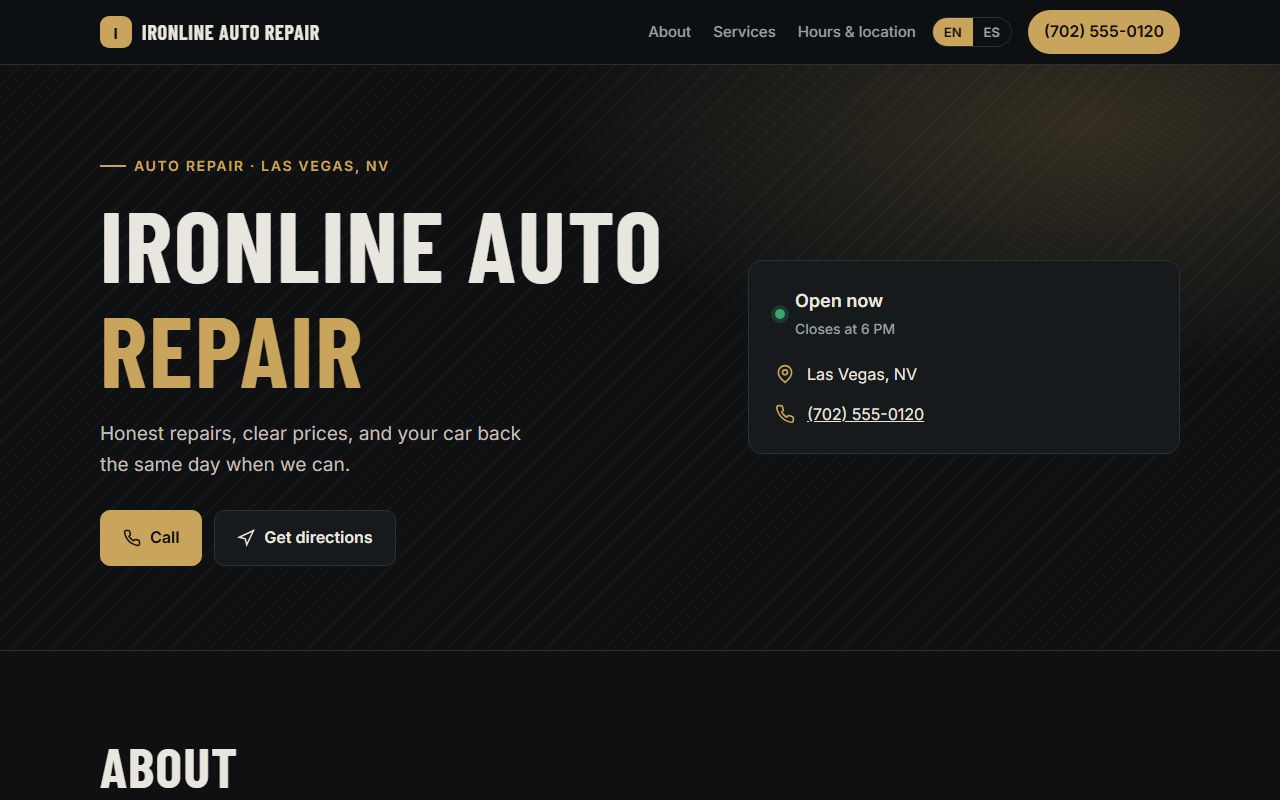Click the Ironline logo badge icon
Screen dimensions: 1280x800
116,32
